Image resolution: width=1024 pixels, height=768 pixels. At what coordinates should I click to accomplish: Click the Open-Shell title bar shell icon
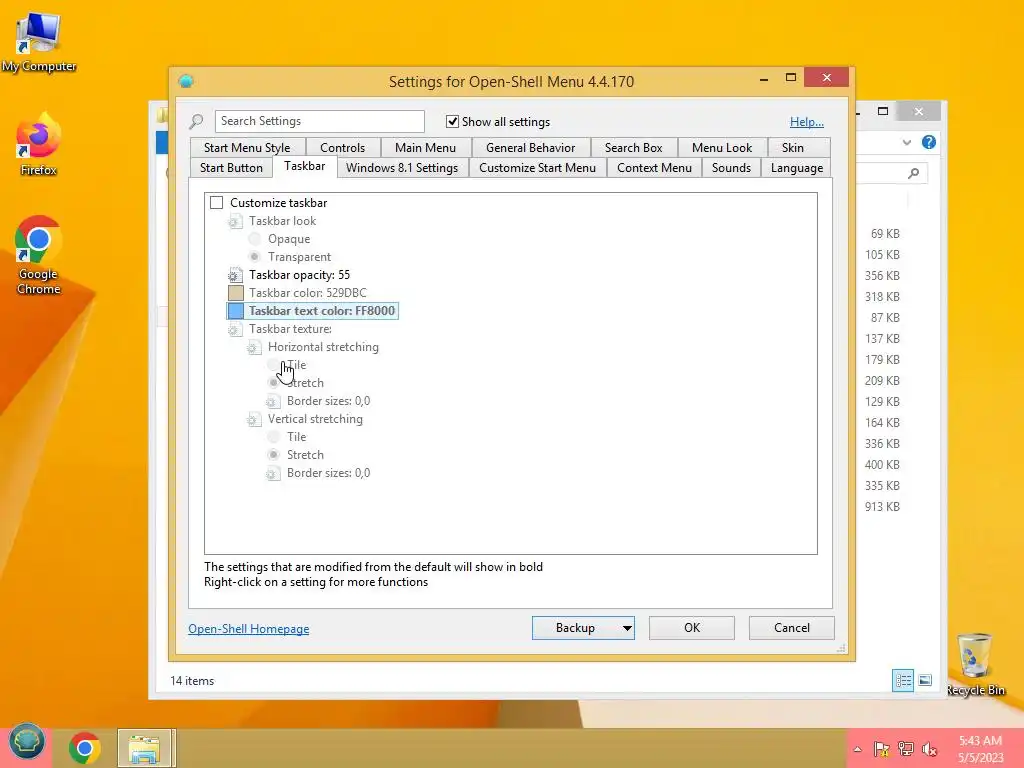186,82
